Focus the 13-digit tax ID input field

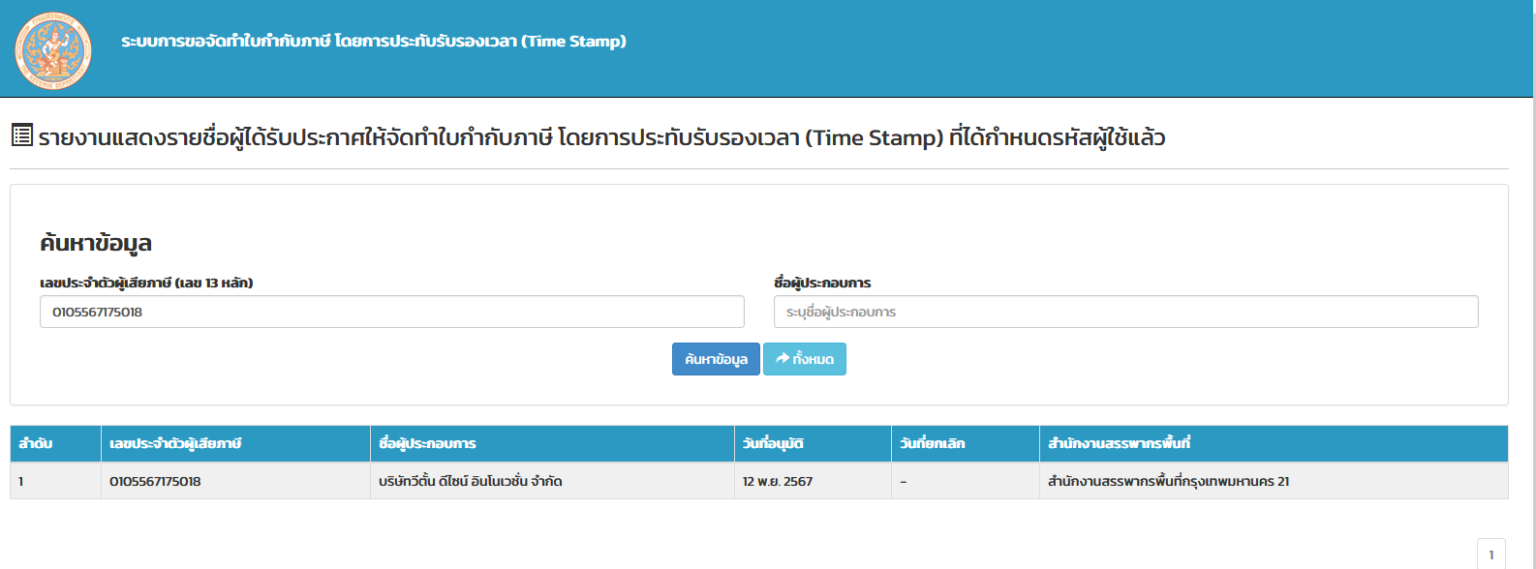[392, 312]
